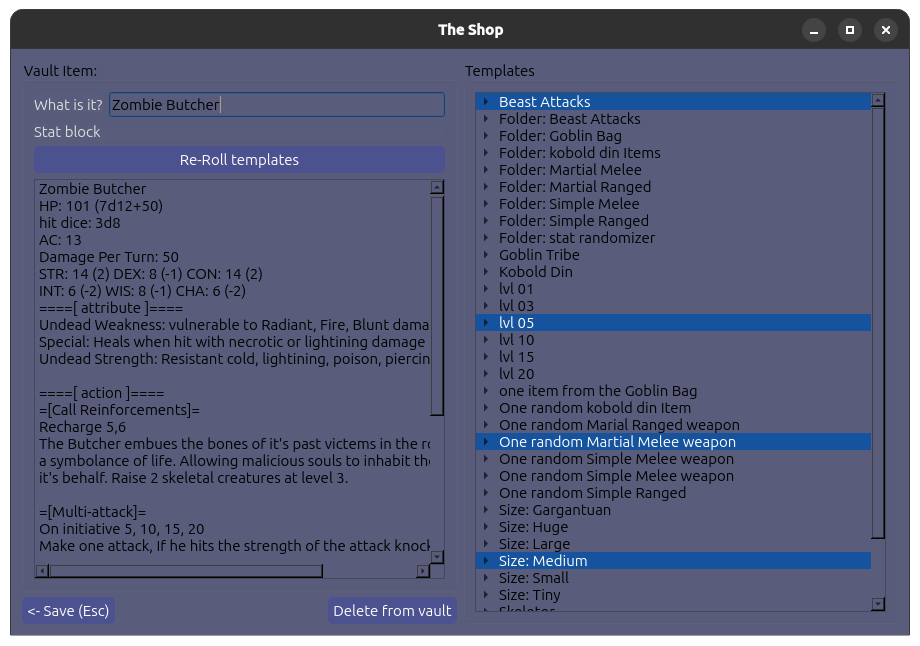Viewport: 920px width, 646px height.
Task: Click stat block scroll up arrow
Action: point(437,187)
